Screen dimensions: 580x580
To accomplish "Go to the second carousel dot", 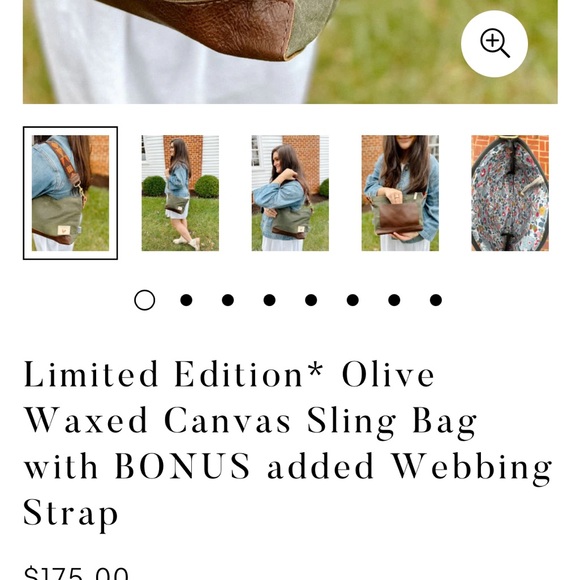I will pyautogui.click(x=186, y=300).
